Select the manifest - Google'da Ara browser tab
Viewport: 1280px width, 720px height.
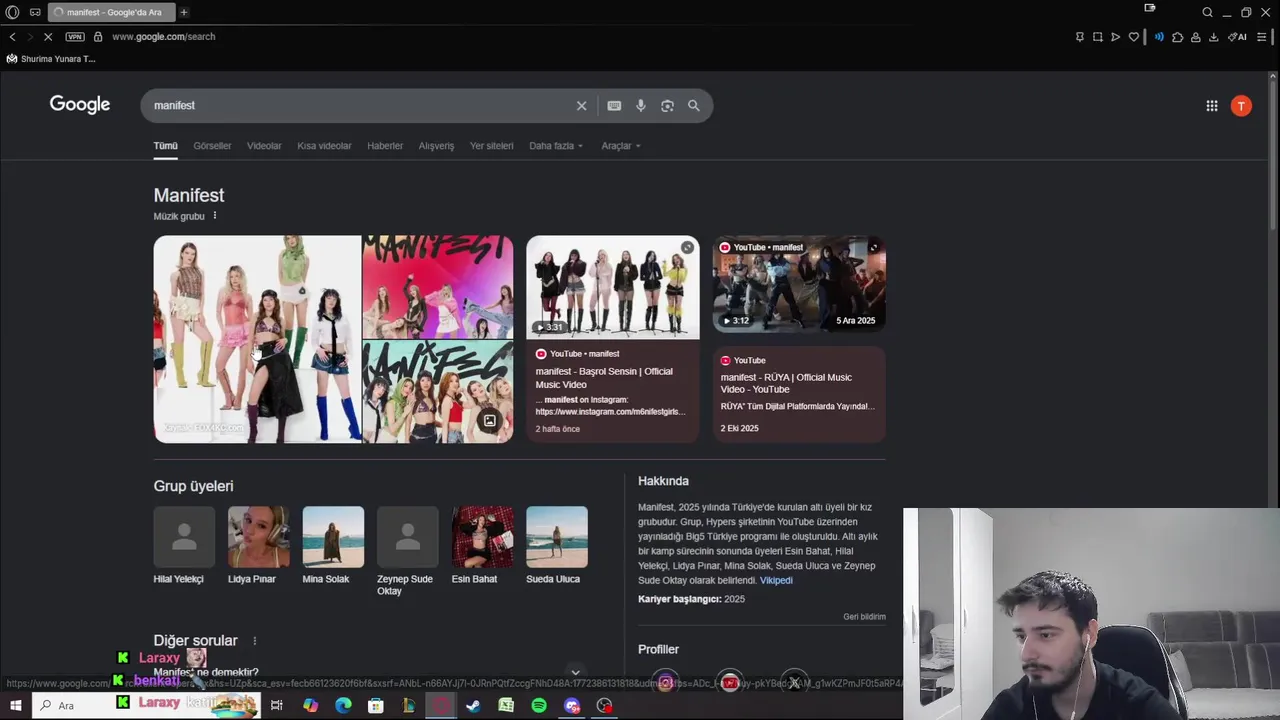[x=110, y=12]
